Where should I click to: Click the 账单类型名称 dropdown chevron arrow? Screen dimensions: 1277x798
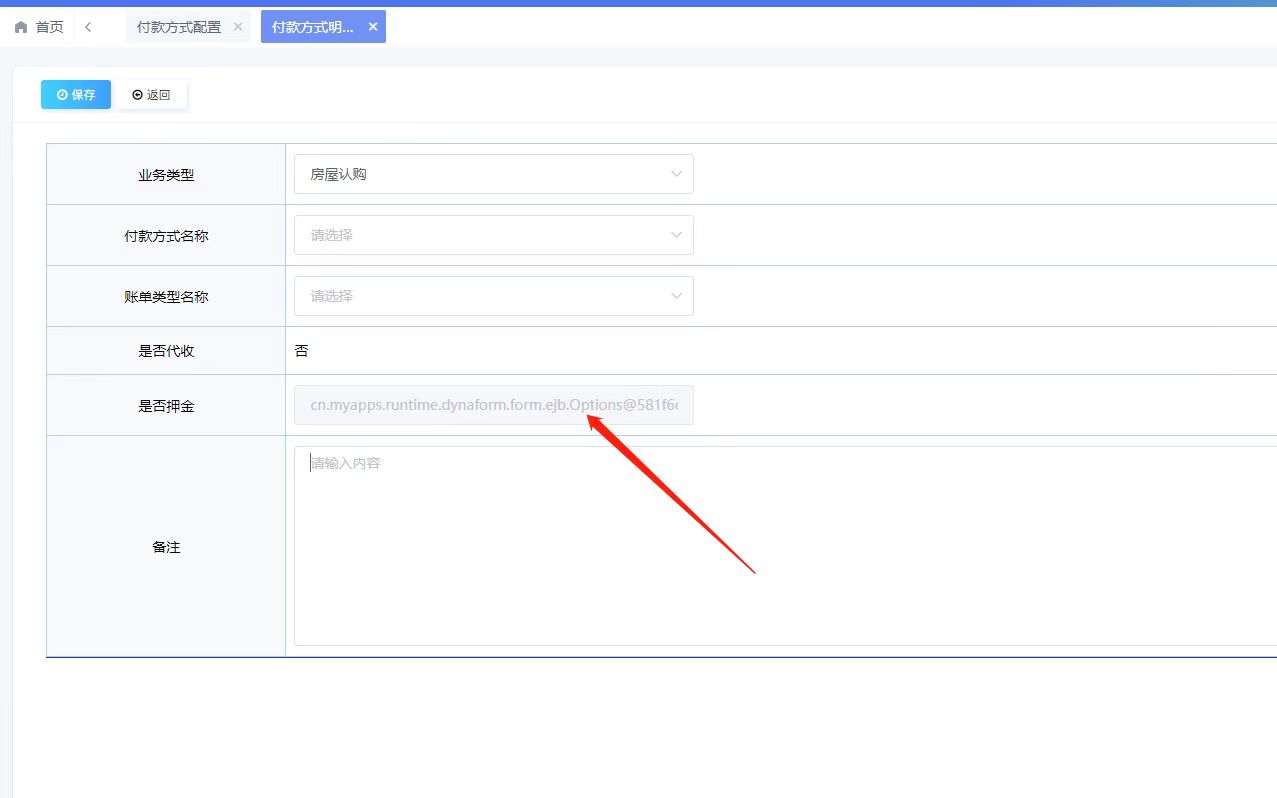pyautogui.click(x=676, y=296)
